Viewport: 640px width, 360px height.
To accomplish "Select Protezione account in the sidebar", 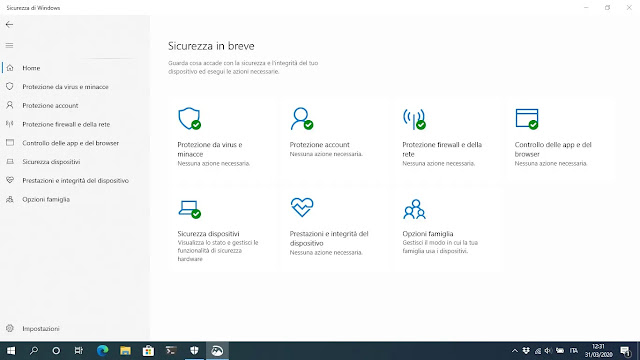I will 50,105.
